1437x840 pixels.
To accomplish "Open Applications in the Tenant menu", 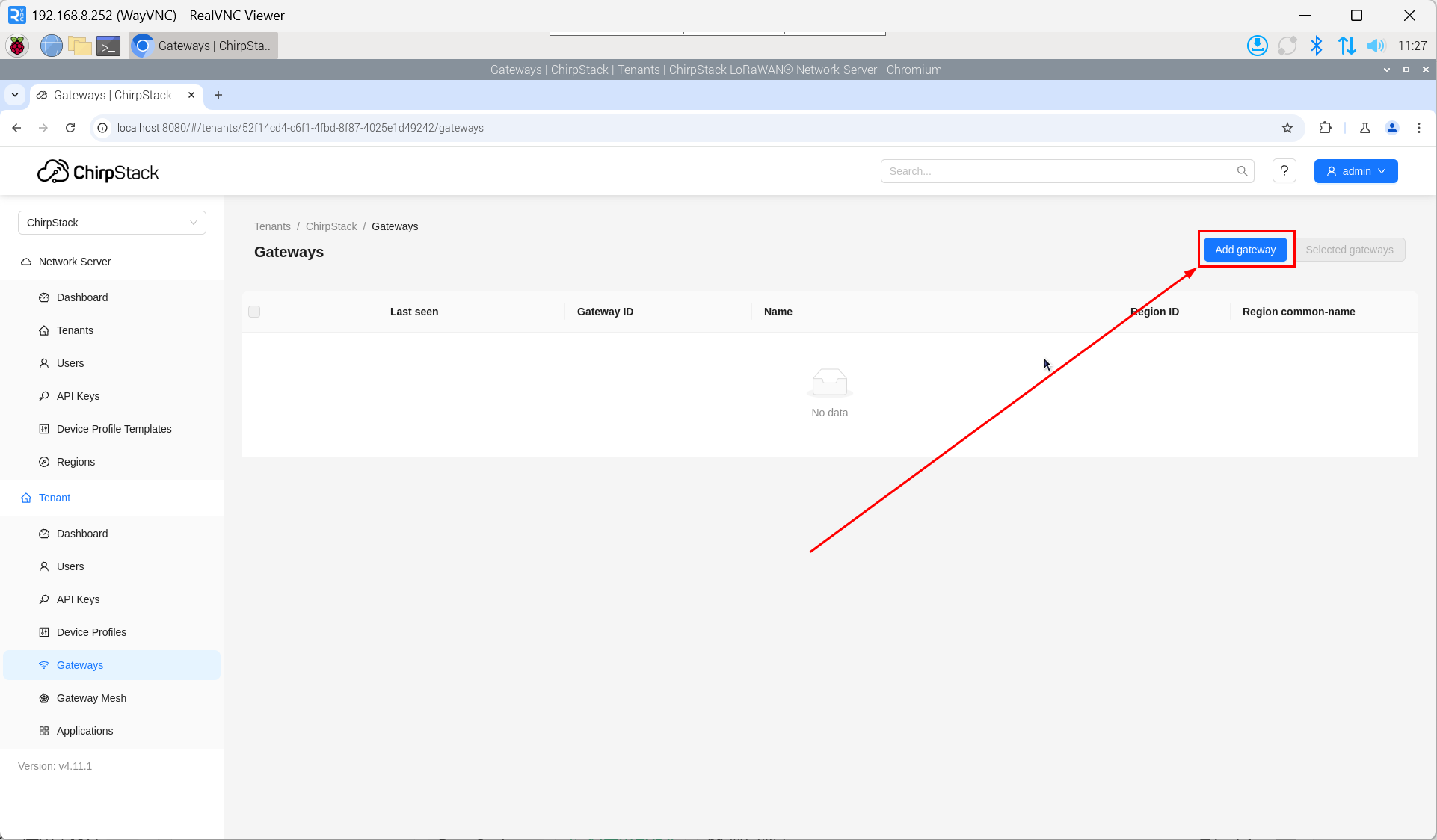I will 84,731.
